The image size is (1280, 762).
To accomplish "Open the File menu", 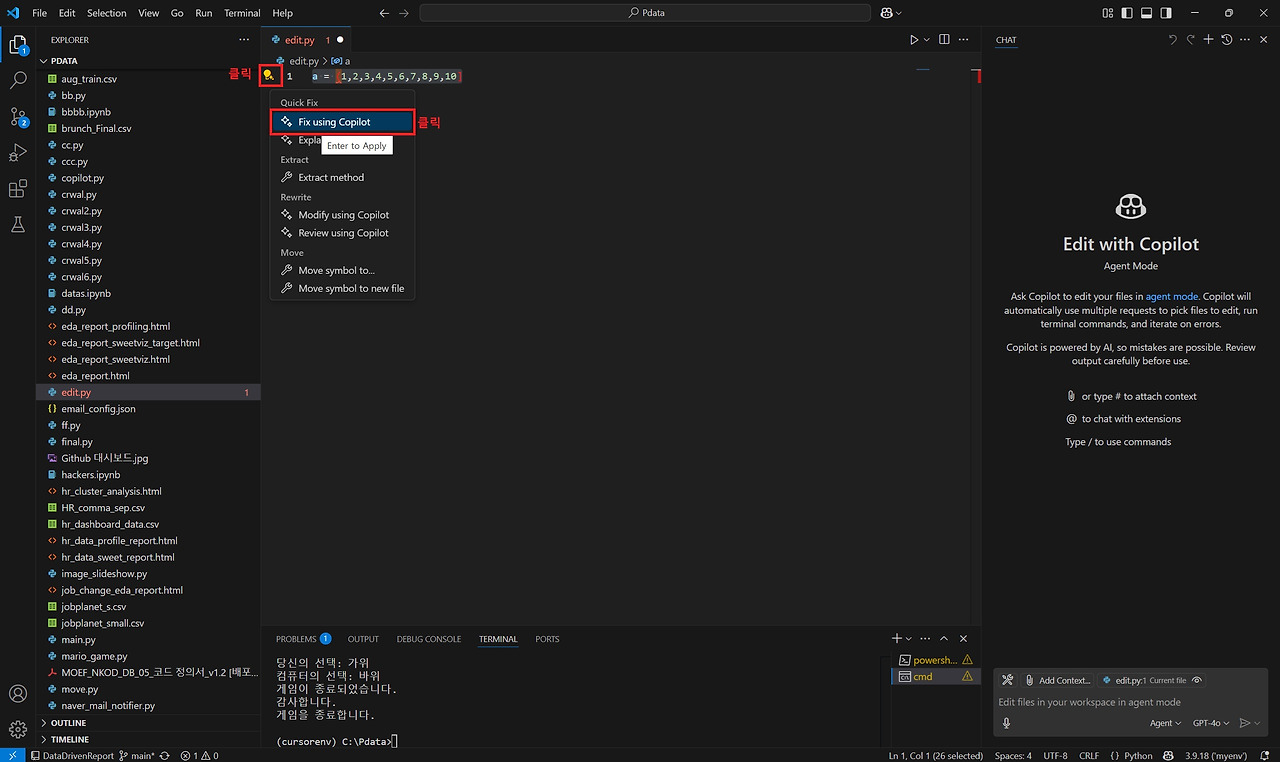I will point(40,13).
